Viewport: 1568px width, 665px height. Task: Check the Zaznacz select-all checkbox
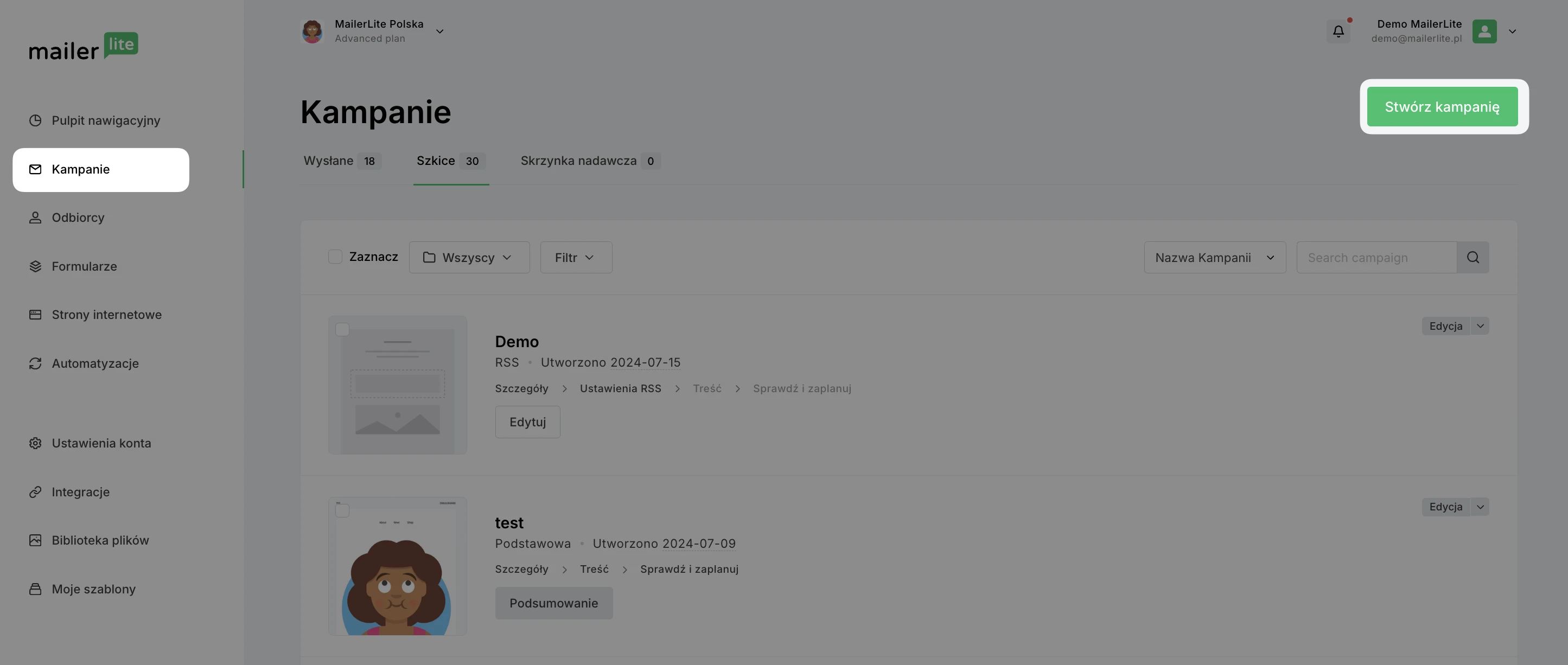pos(335,257)
